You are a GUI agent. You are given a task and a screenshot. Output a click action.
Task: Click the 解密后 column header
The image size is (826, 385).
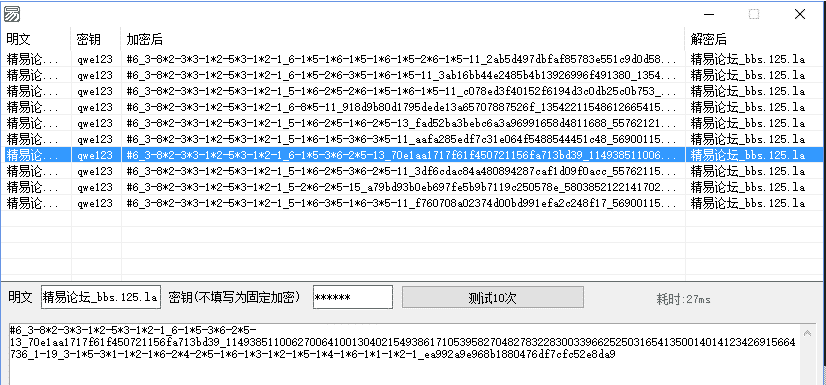point(754,39)
